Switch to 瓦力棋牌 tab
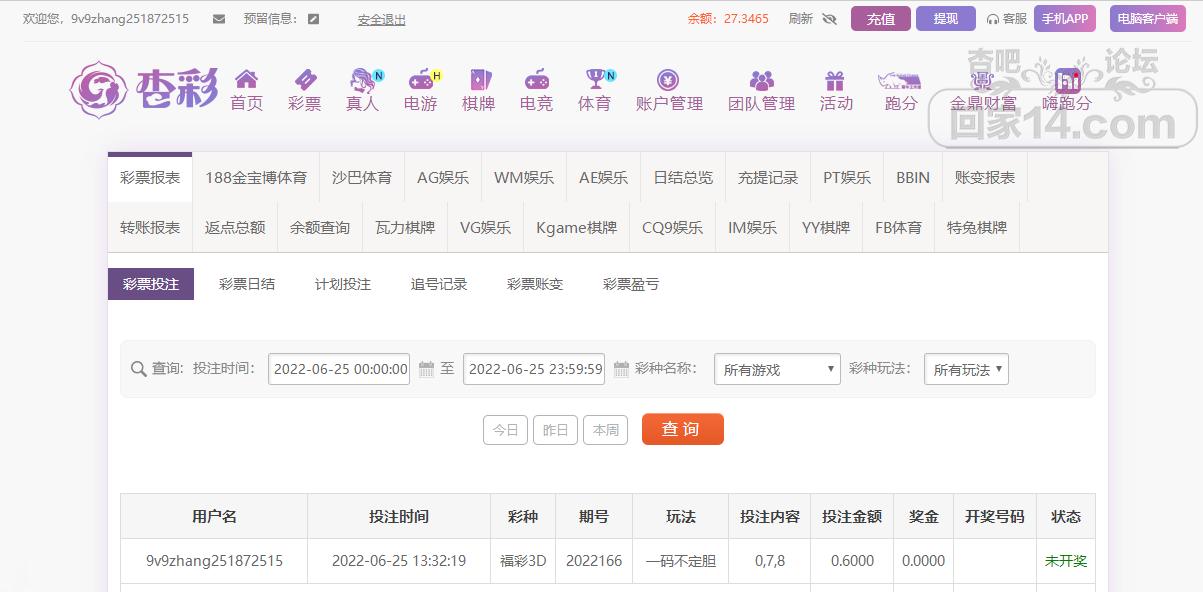 point(405,228)
